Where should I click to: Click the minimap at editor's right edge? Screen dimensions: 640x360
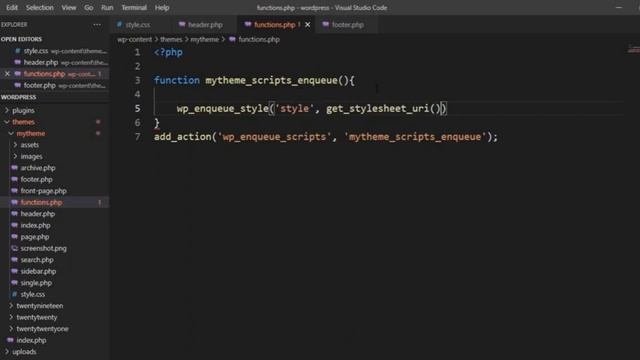coord(633,50)
